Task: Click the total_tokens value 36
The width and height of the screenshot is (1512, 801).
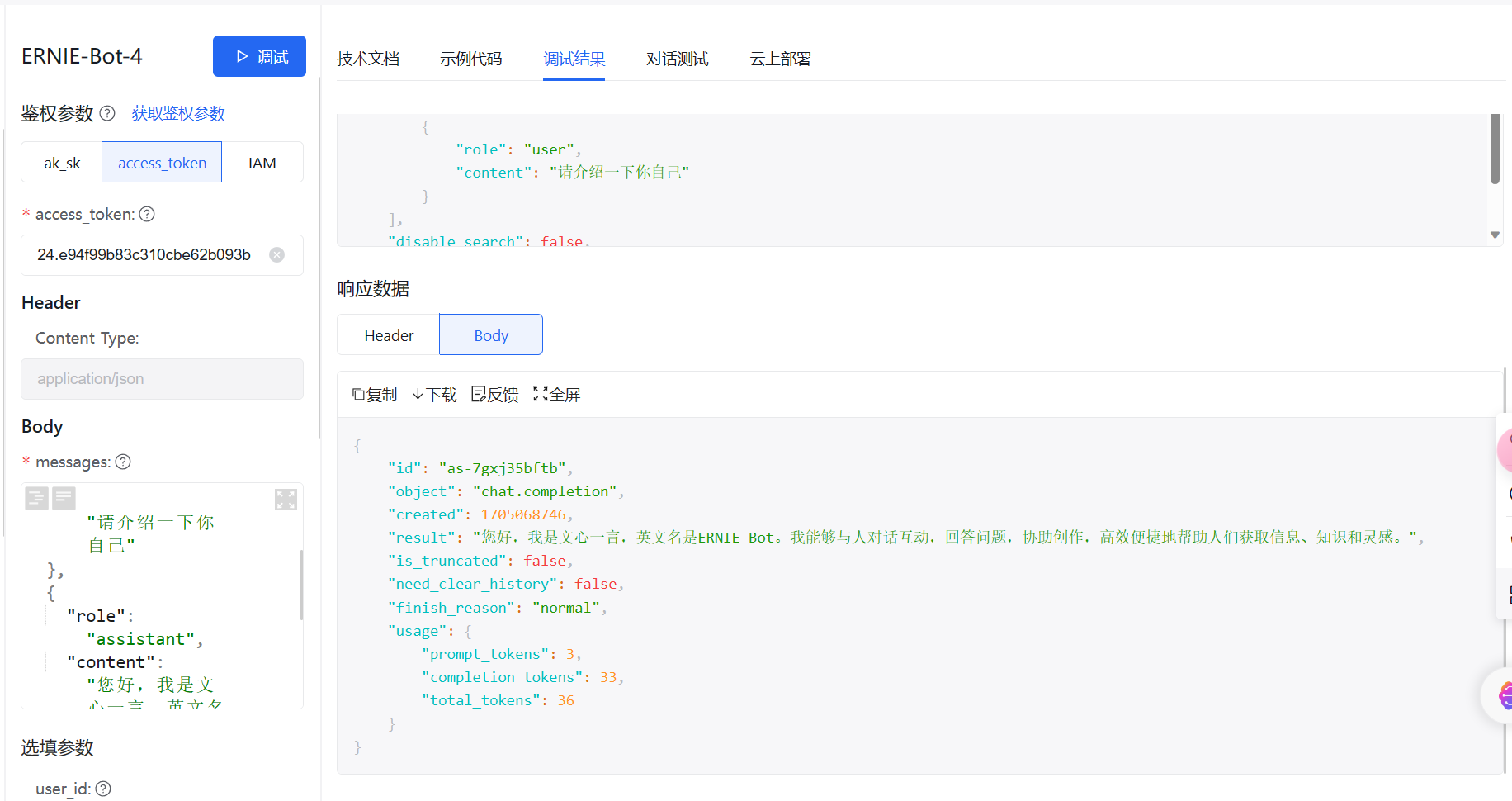Action: click(566, 700)
